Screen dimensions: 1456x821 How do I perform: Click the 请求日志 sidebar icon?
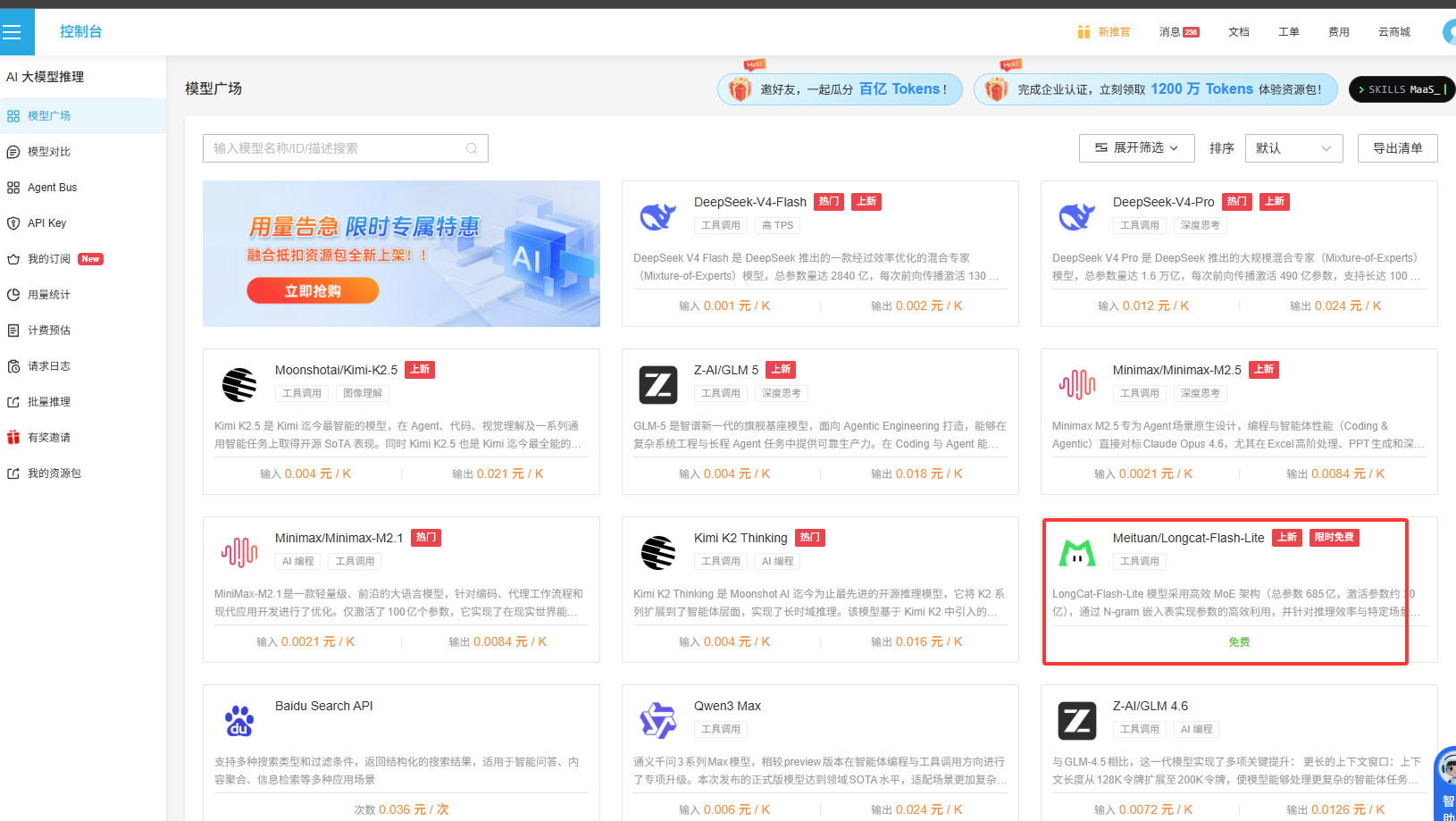pos(13,366)
